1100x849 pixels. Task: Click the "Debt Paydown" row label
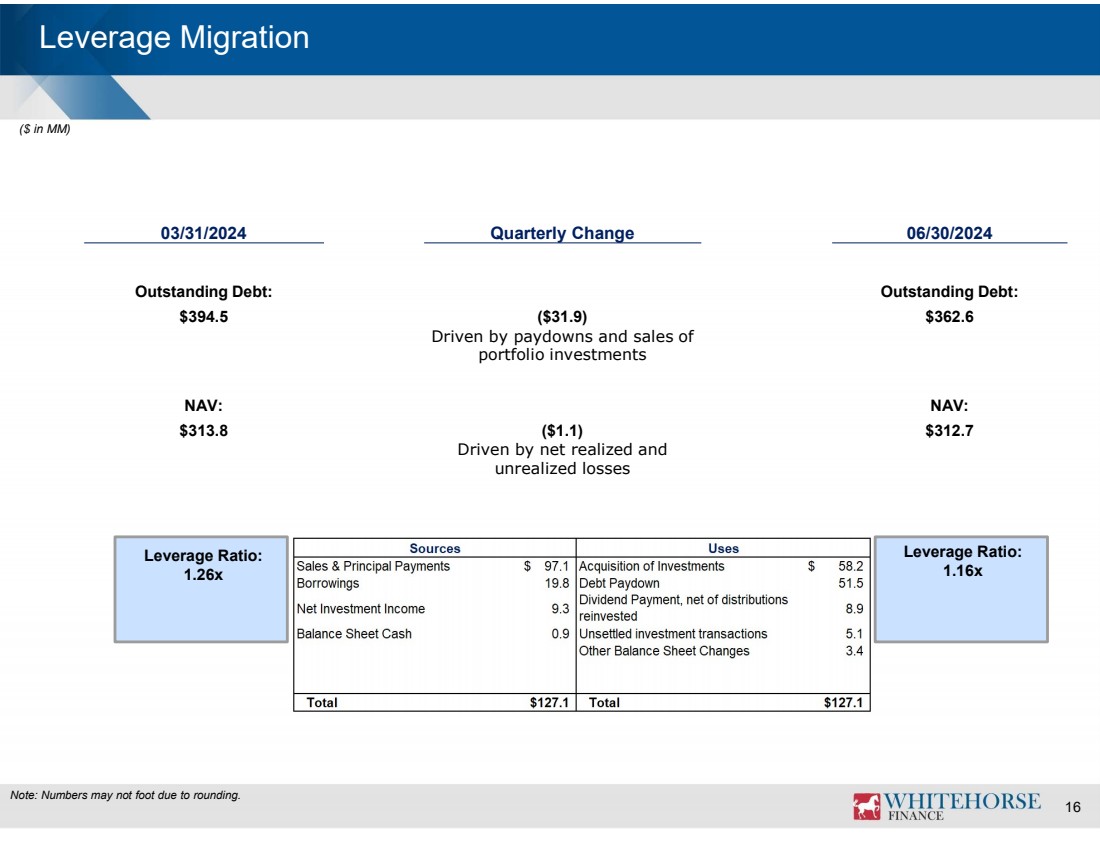619,583
